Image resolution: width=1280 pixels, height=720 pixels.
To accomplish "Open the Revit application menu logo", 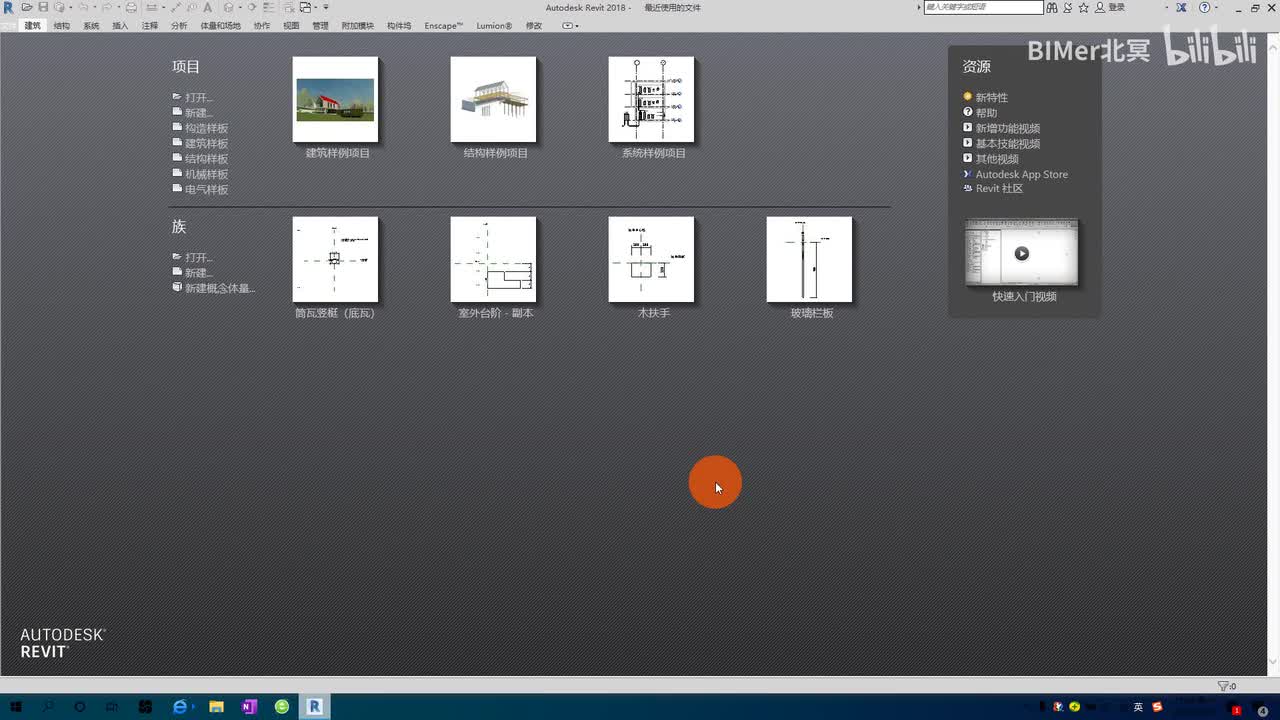I will (x=9, y=8).
